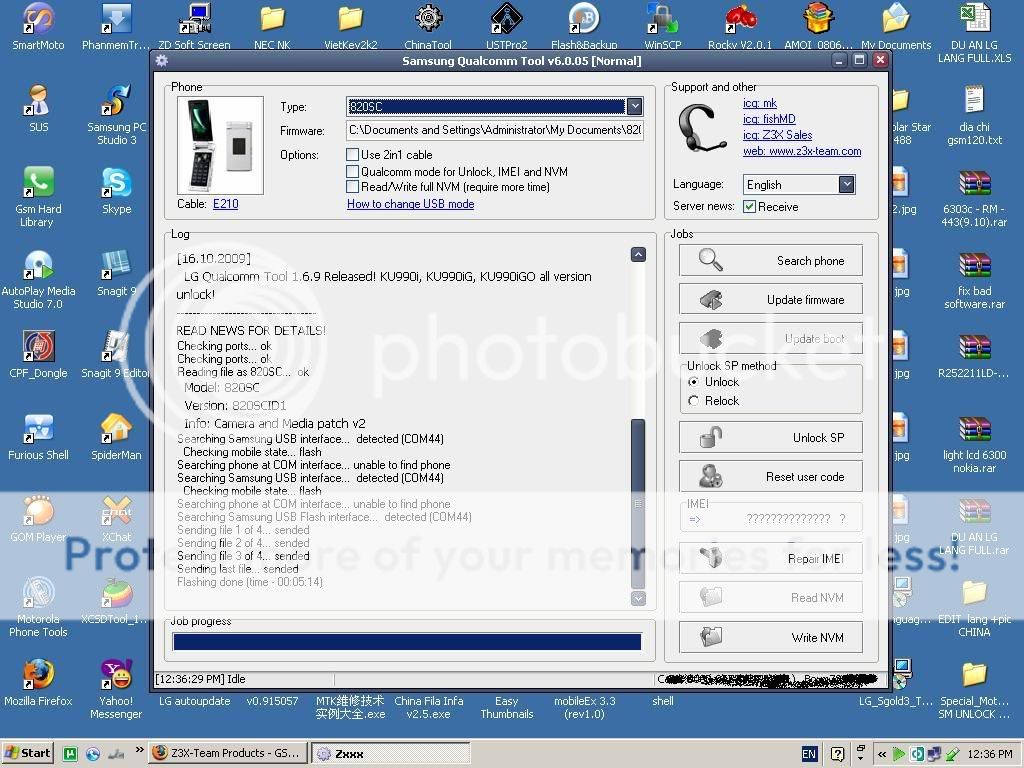Click the Write NVM button
This screenshot has width=1024, height=768.
point(771,637)
